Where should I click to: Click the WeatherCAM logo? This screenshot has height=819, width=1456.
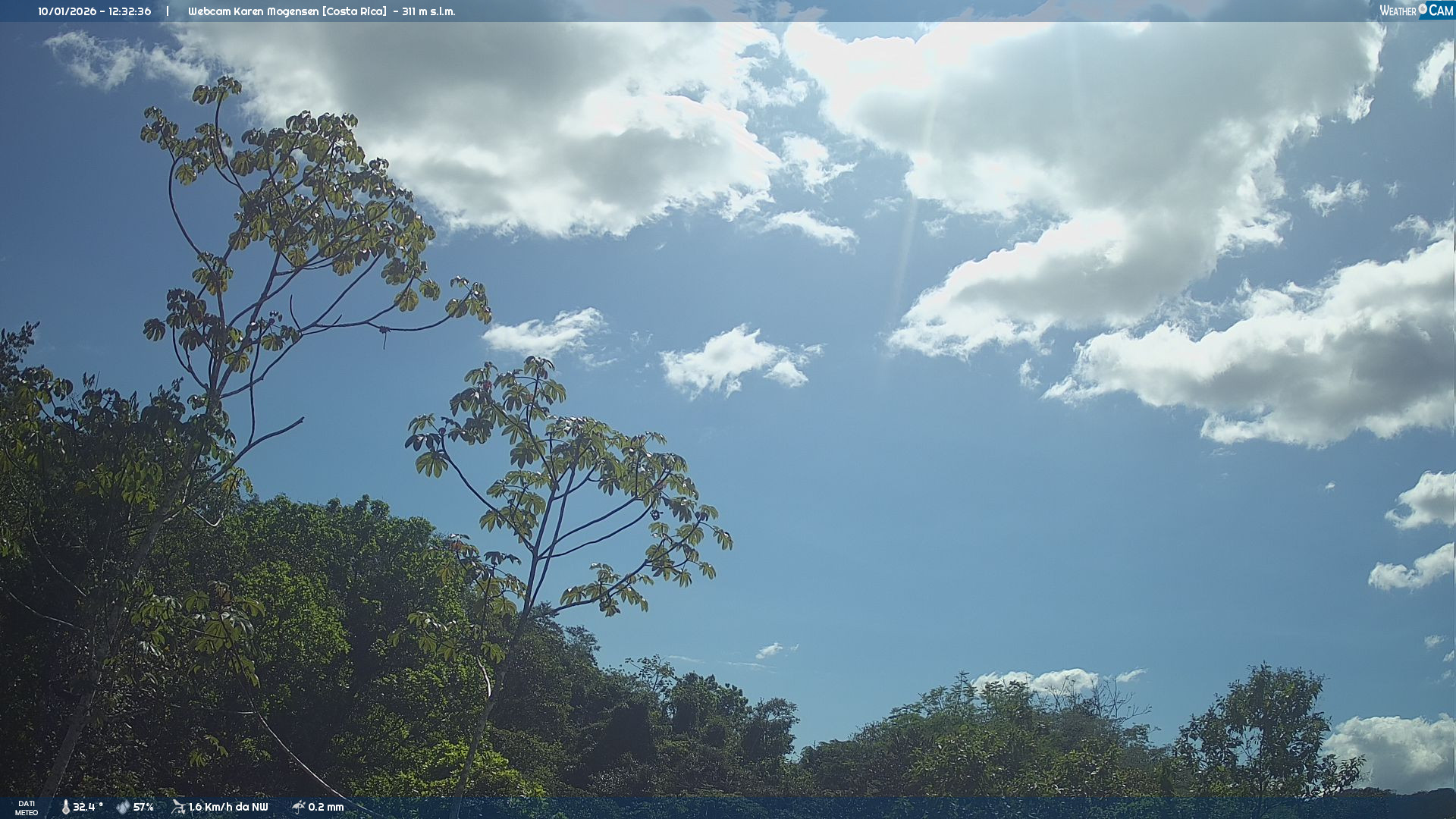pos(1416,11)
